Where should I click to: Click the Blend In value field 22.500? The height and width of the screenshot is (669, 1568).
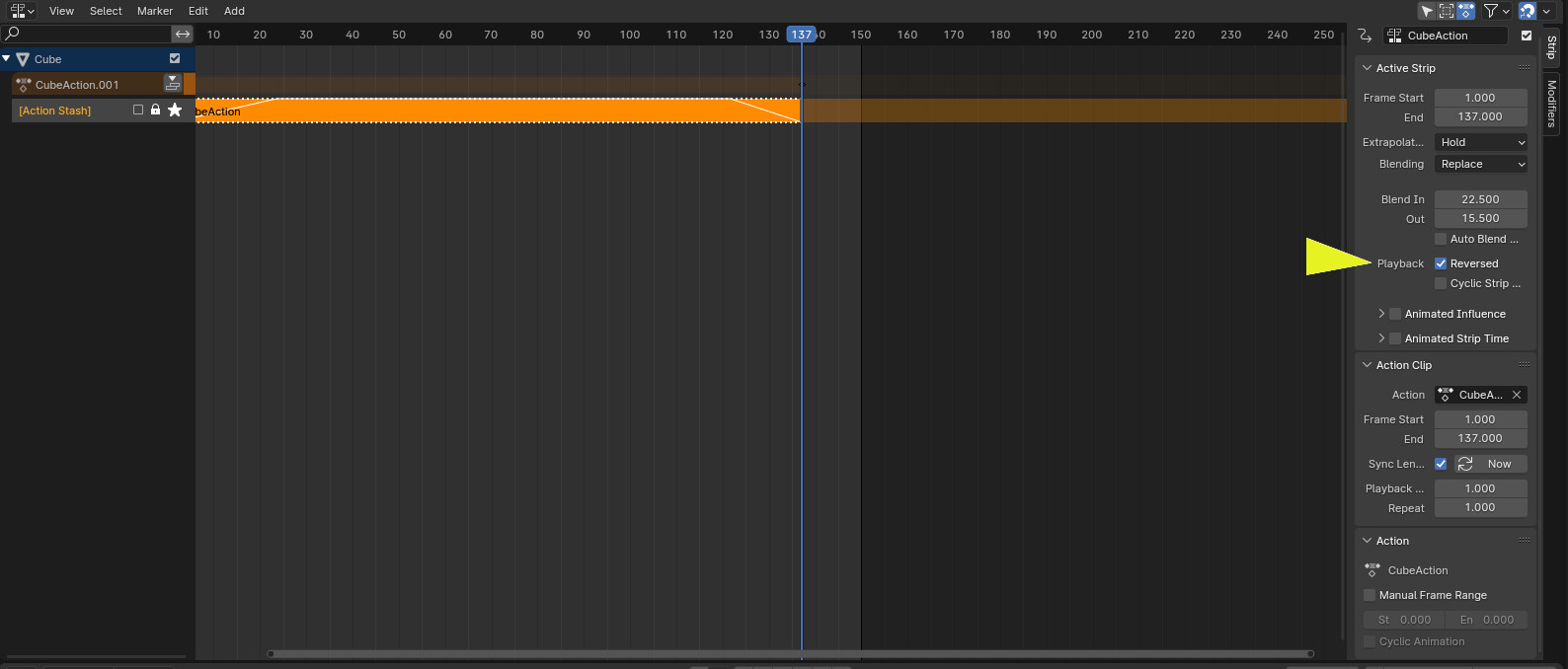pyautogui.click(x=1481, y=199)
